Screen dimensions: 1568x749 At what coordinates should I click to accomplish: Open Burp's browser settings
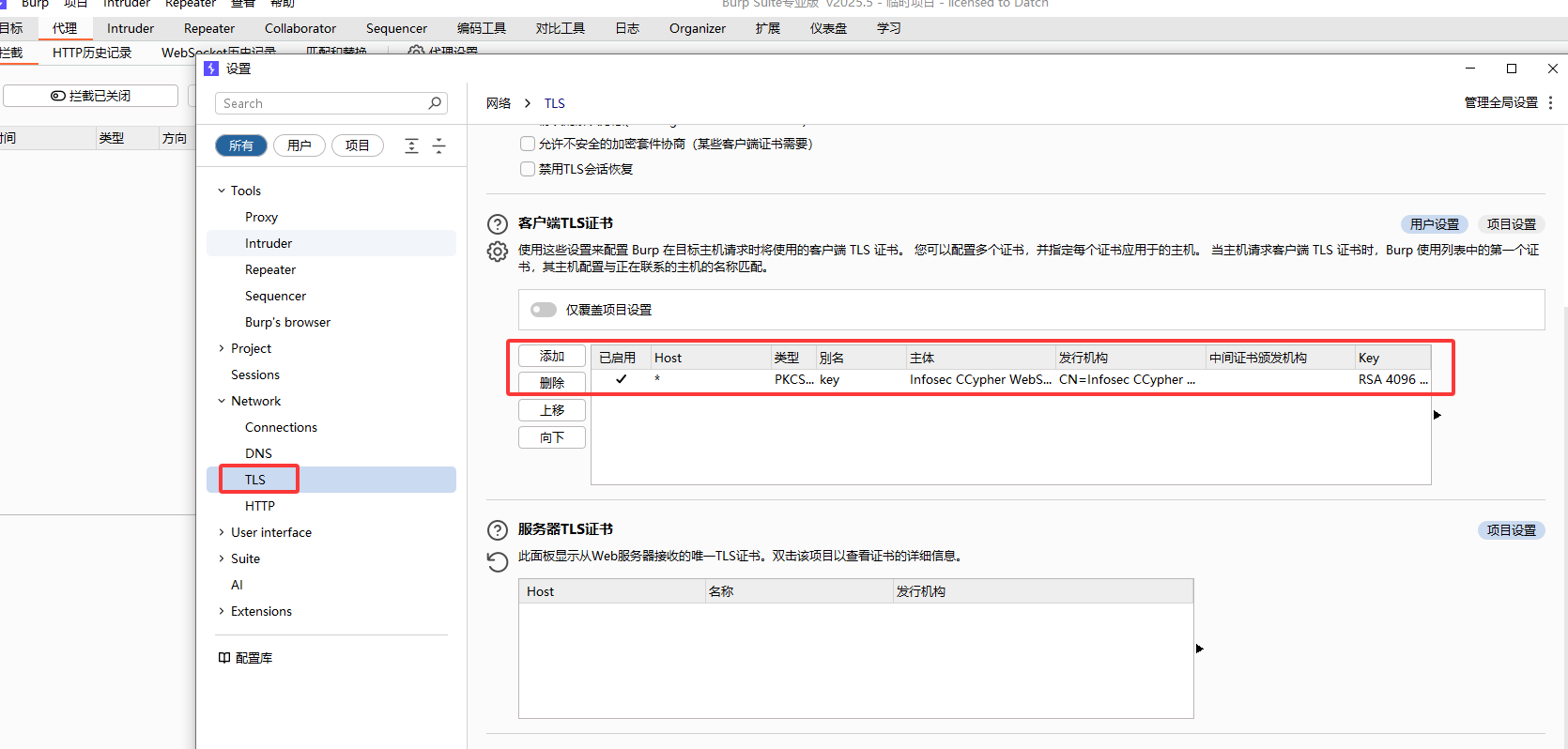click(x=287, y=322)
